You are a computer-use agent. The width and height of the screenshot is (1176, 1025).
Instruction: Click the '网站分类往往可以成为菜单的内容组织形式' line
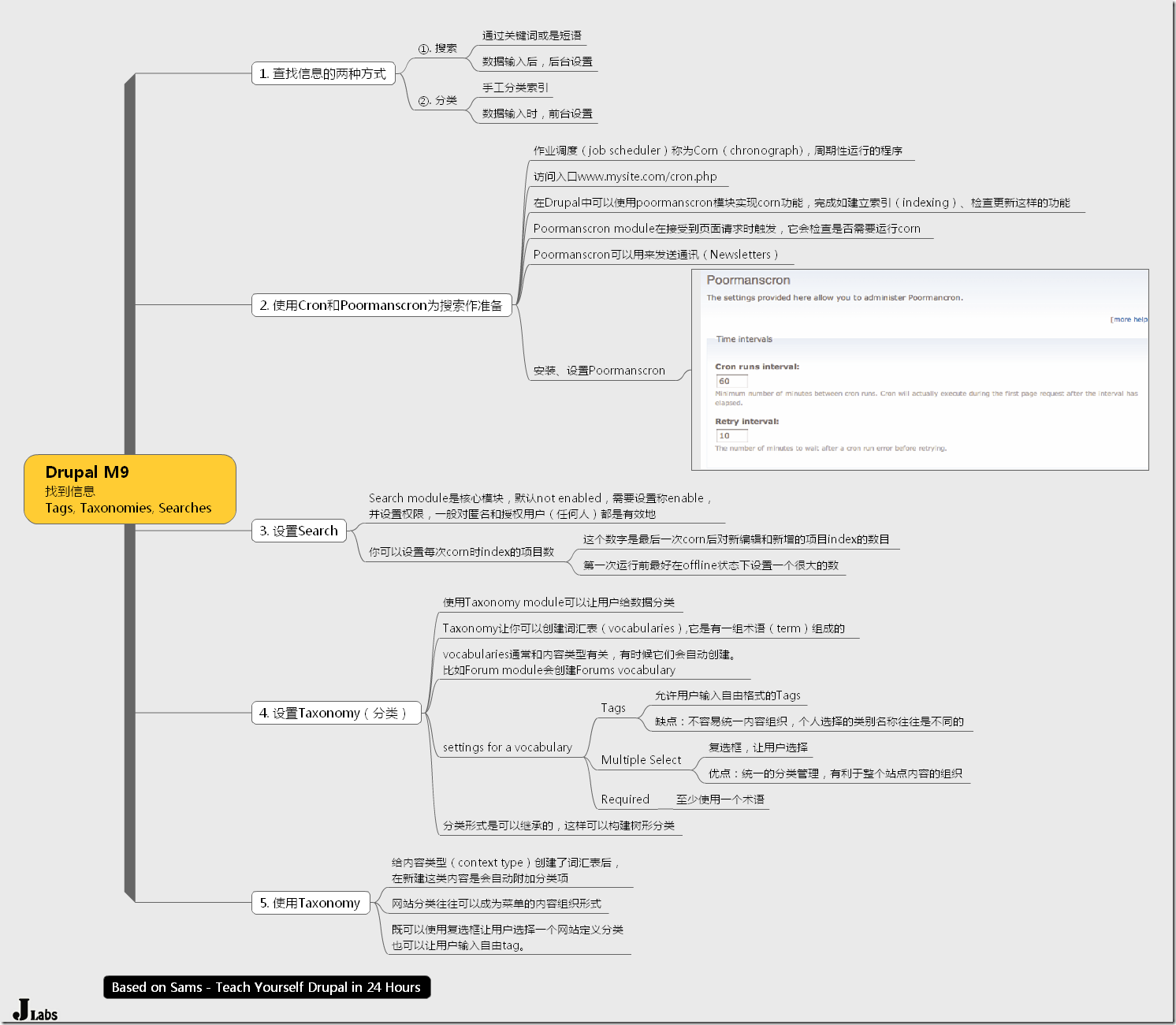pos(497,904)
